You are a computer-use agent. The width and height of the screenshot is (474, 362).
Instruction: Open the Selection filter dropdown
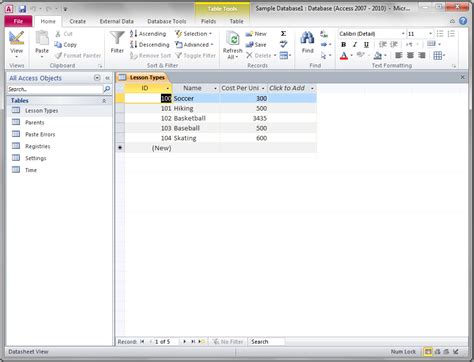pyautogui.click(x=194, y=34)
